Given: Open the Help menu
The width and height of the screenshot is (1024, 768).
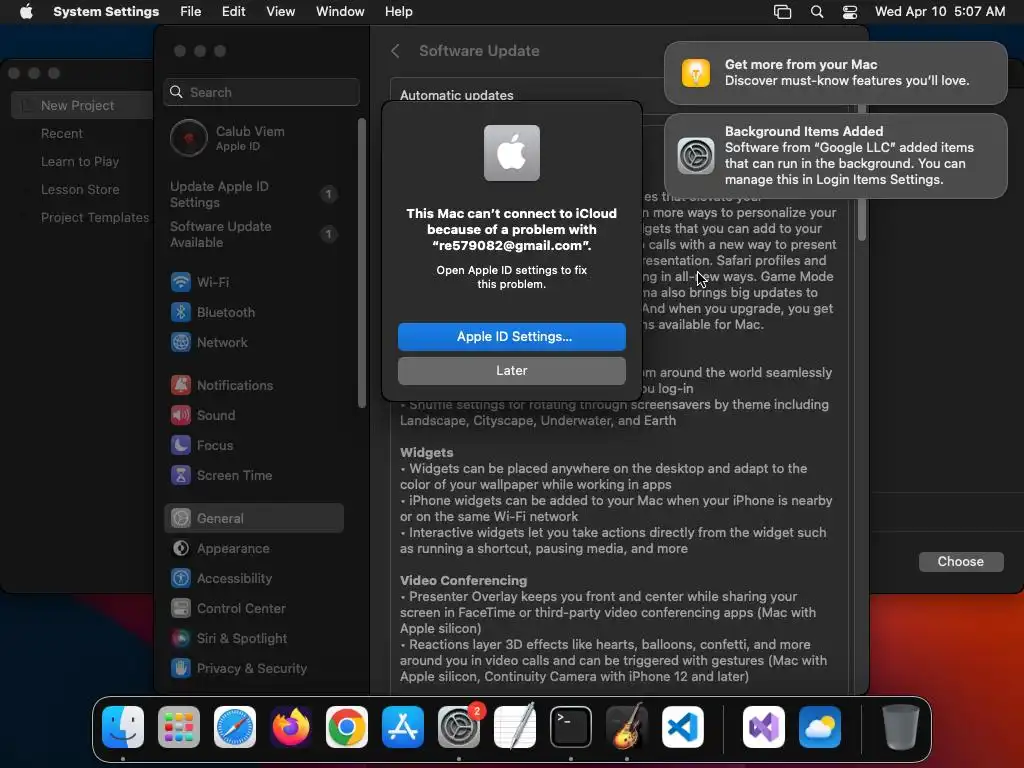Looking at the screenshot, I should click(x=398, y=12).
